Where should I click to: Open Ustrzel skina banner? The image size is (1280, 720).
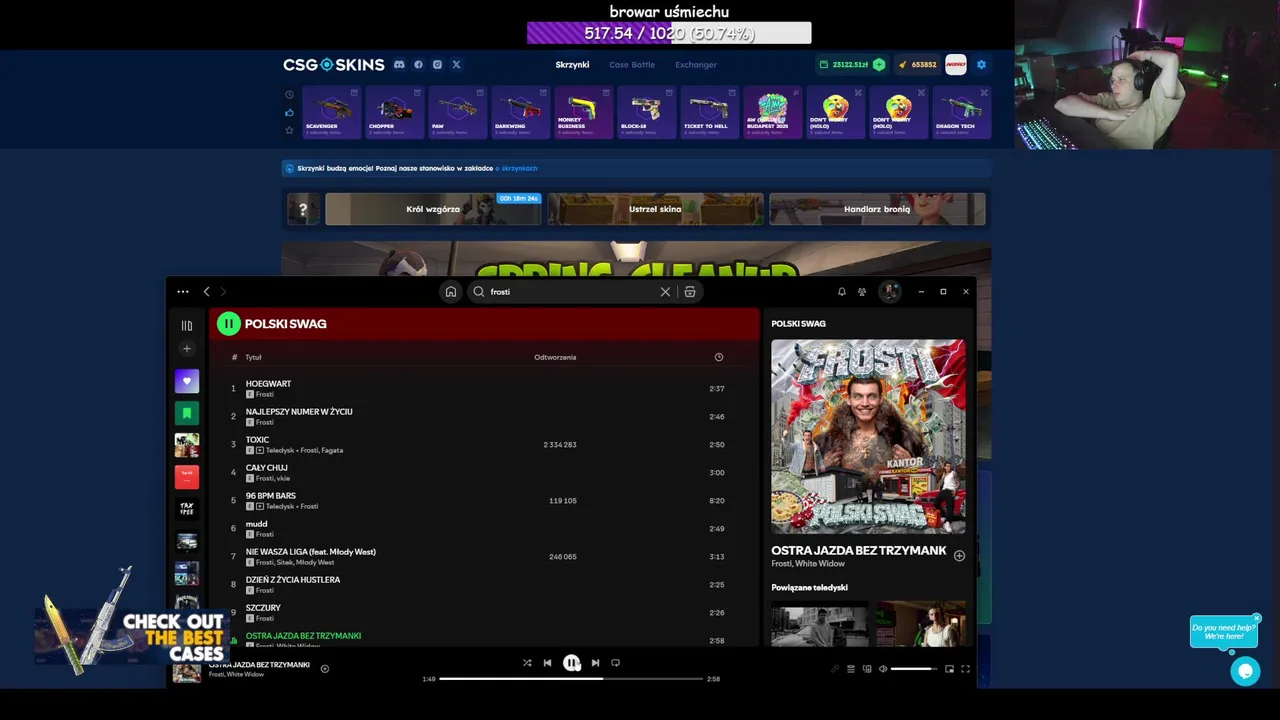click(655, 209)
